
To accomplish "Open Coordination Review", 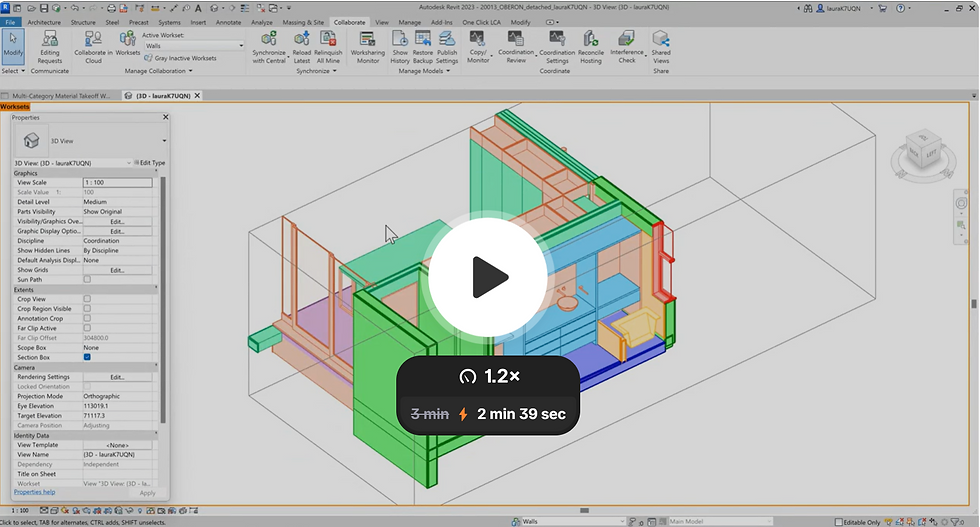I will [x=516, y=48].
